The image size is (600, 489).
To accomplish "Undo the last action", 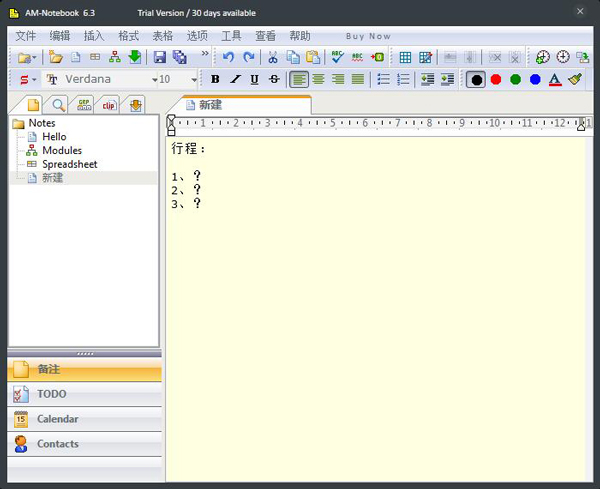I will (x=228, y=57).
